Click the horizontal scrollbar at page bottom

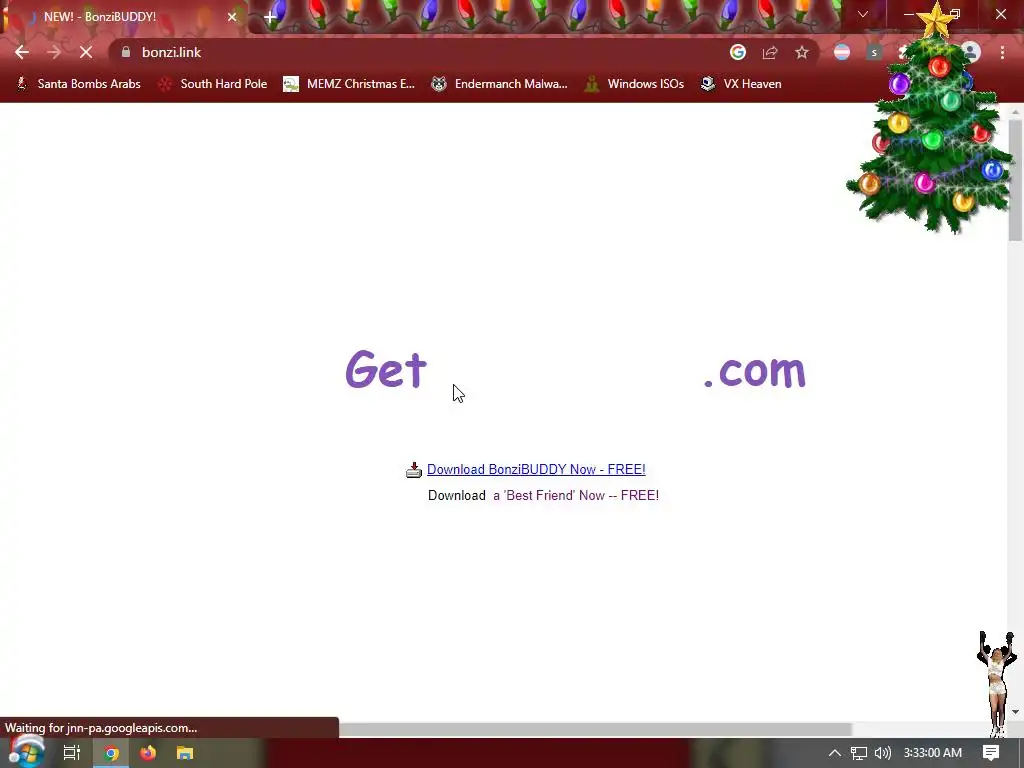(x=594, y=729)
